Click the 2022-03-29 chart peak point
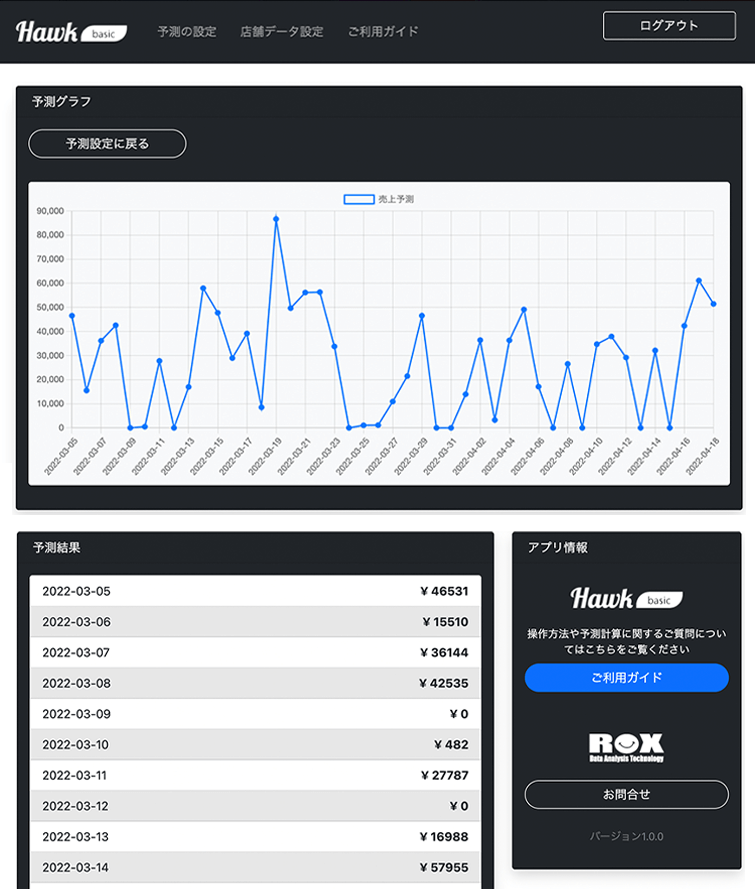This screenshot has height=889, width=755. tap(422, 316)
